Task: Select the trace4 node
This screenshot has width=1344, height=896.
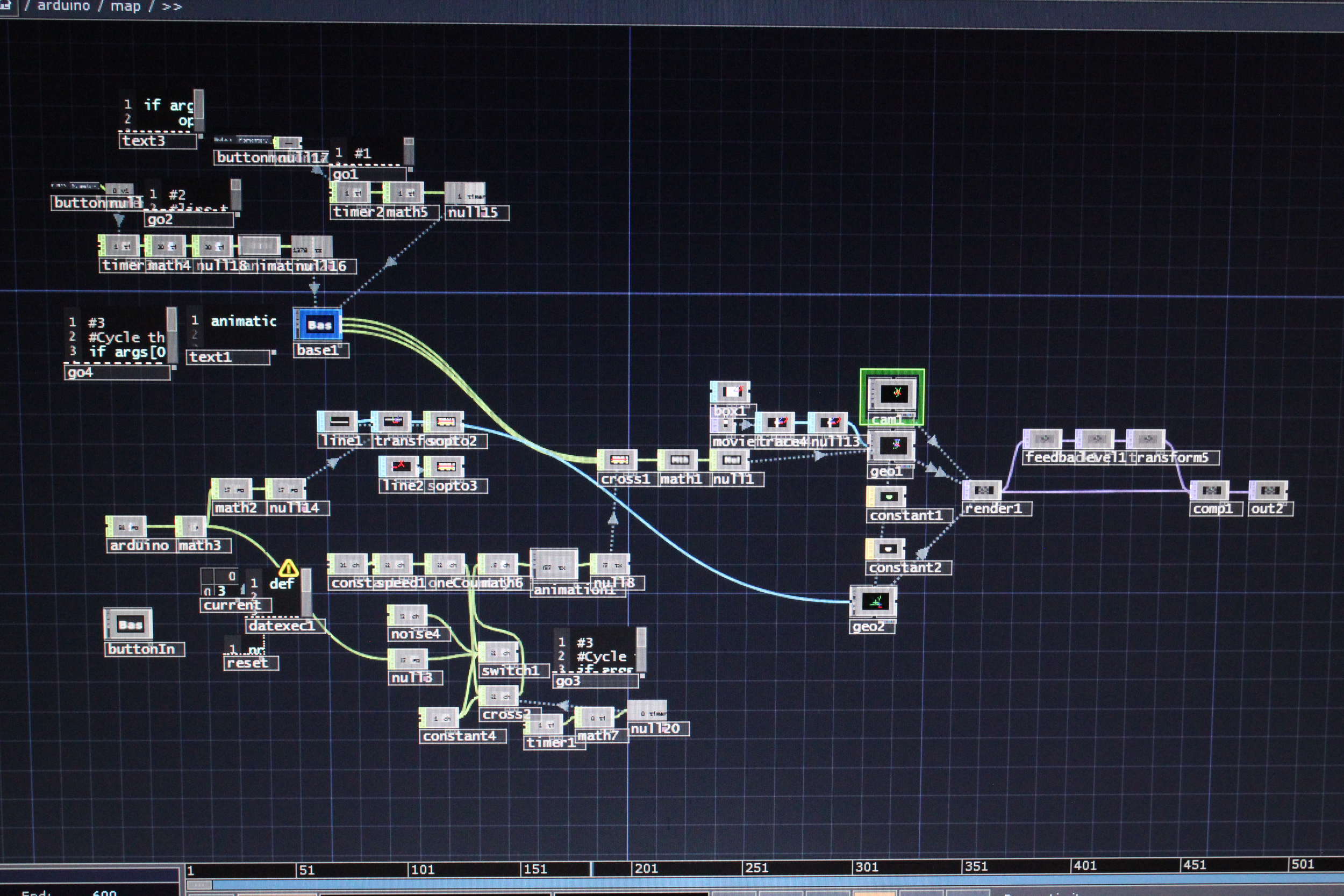Action: coord(775,423)
